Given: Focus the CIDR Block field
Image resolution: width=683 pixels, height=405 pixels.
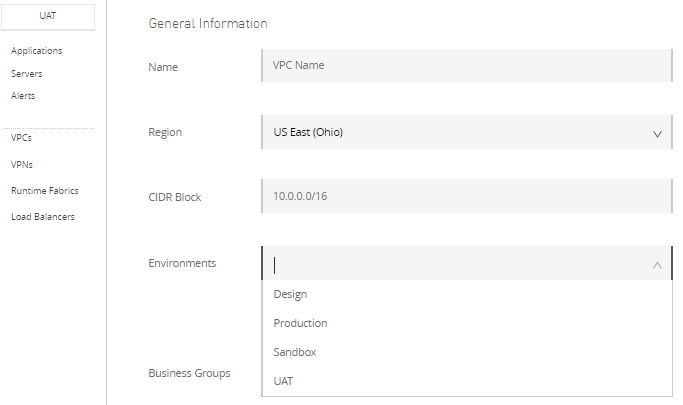Looking at the screenshot, I should point(466,196).
